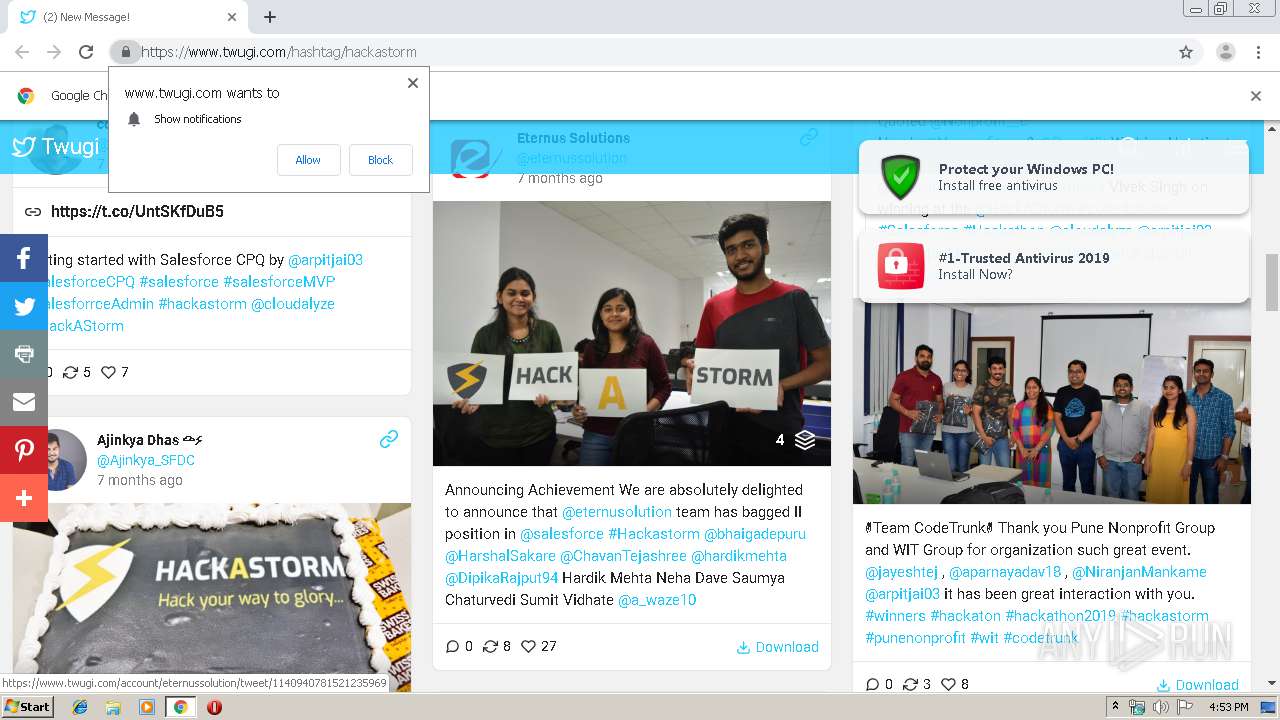Click #hackathon2019 hashtag
The height and width of the screenshot is (720, 1280).
click(x=1060, y=616)
